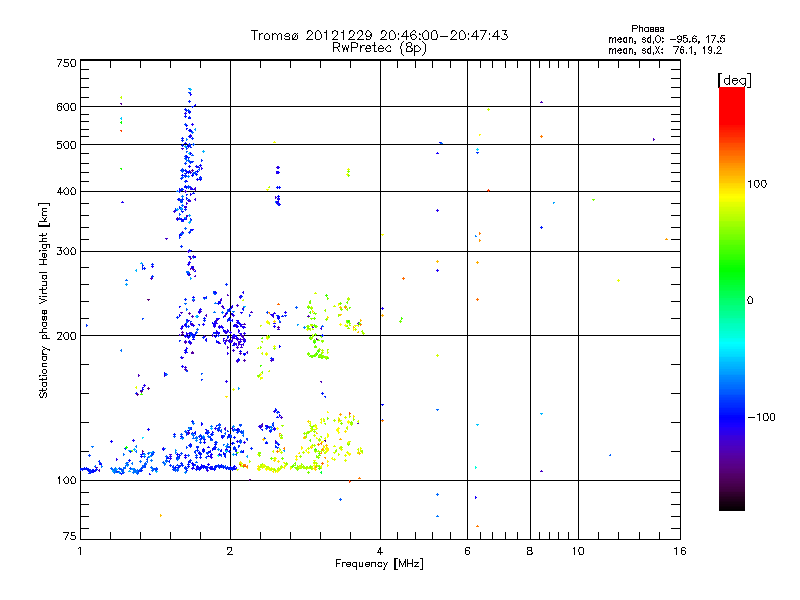Viewport: 800px width, 600px height.
Task: Click the colorbar tick label "0"
Action: 750,301
